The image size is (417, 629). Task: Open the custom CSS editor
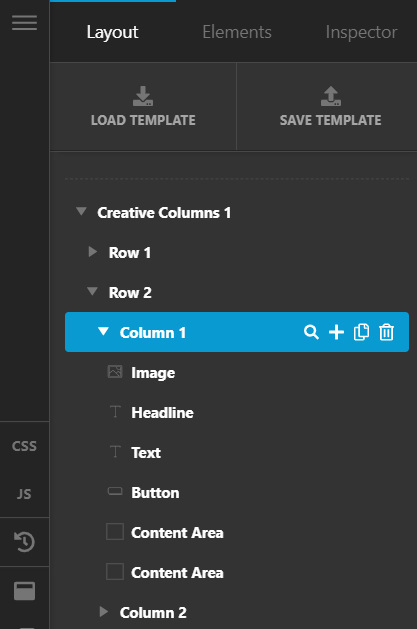click(x=24, y=446)
